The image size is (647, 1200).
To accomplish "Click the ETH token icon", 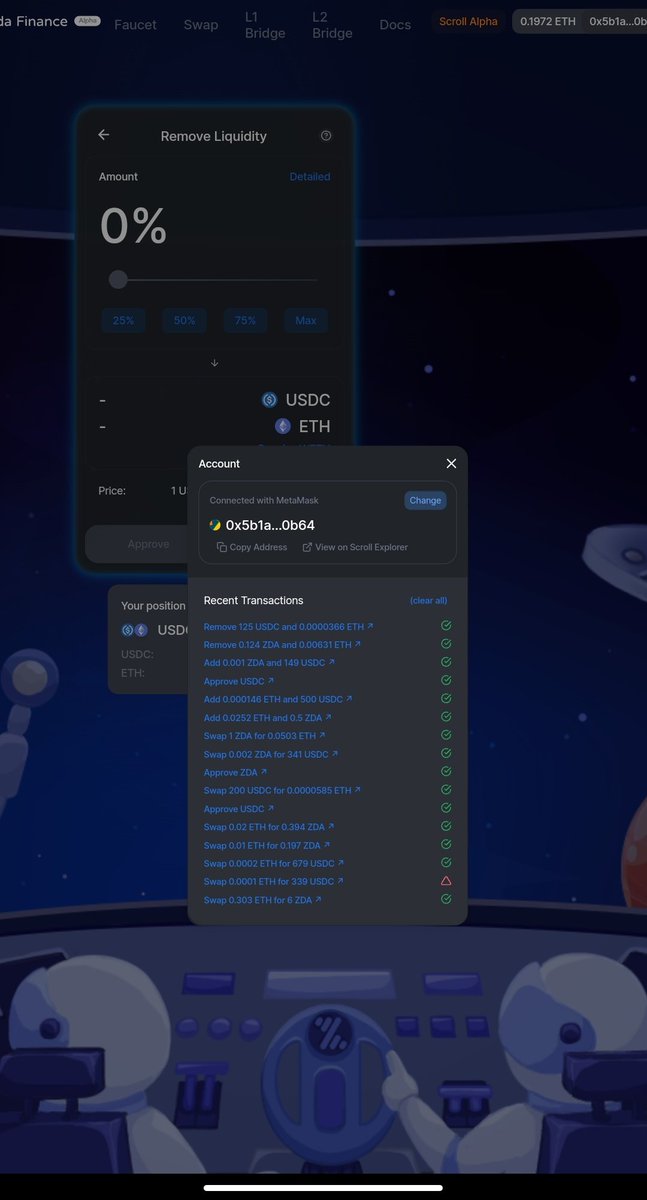I will [x=283, y=426].
